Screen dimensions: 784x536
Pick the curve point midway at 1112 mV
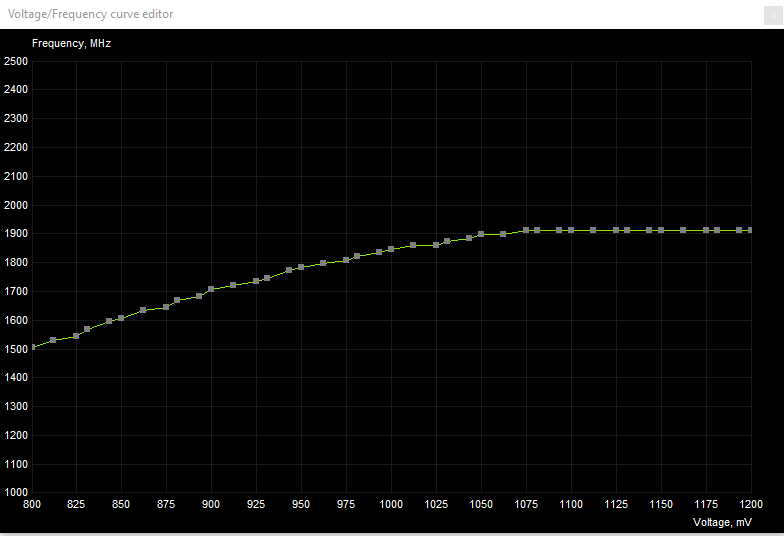click(x=593, y=230)
